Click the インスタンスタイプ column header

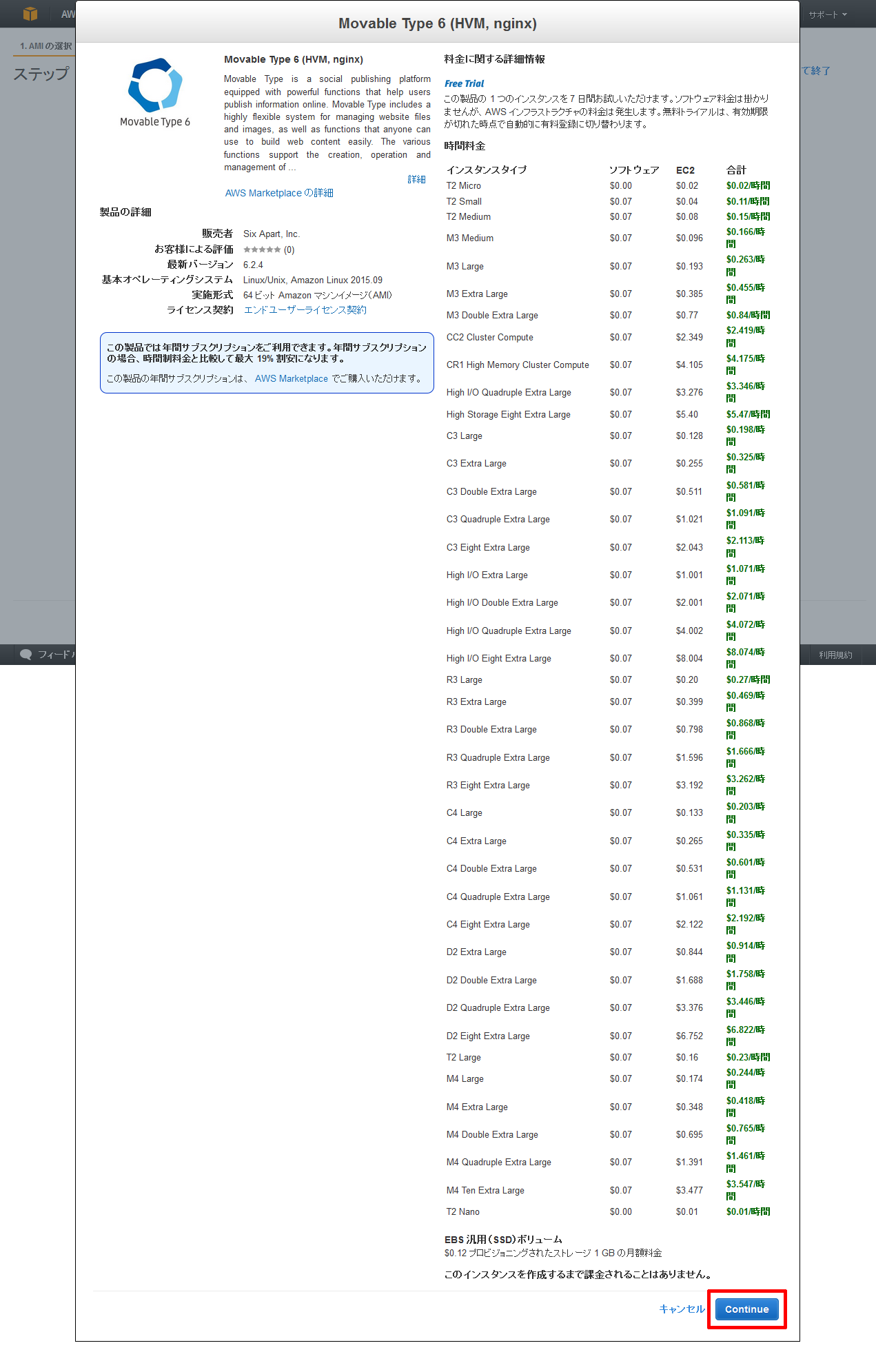(x=487, y=170)
